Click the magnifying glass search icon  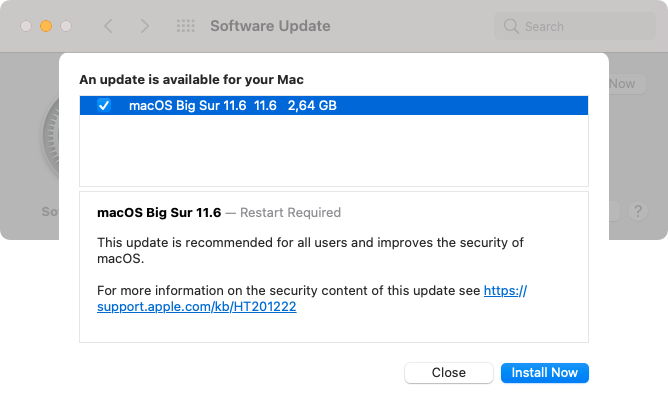pos(511,26)
